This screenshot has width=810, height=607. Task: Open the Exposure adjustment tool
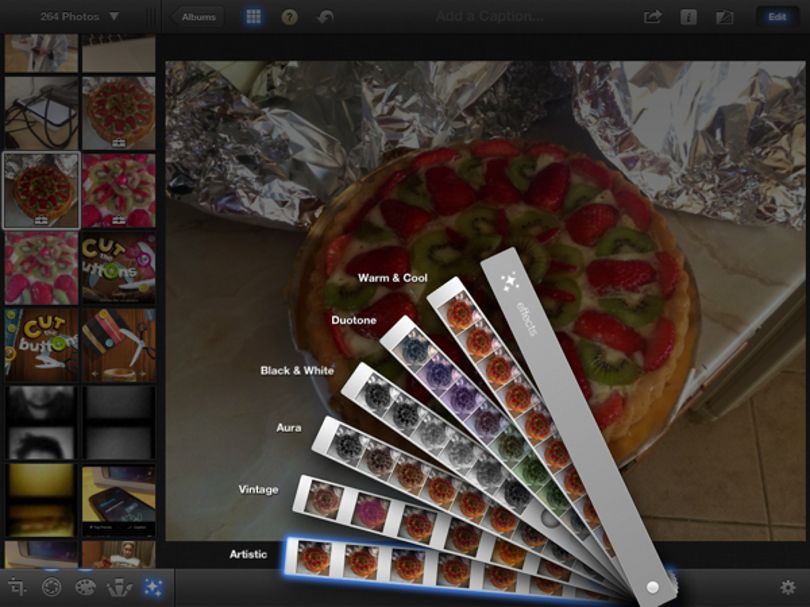[x=51, y=587]
